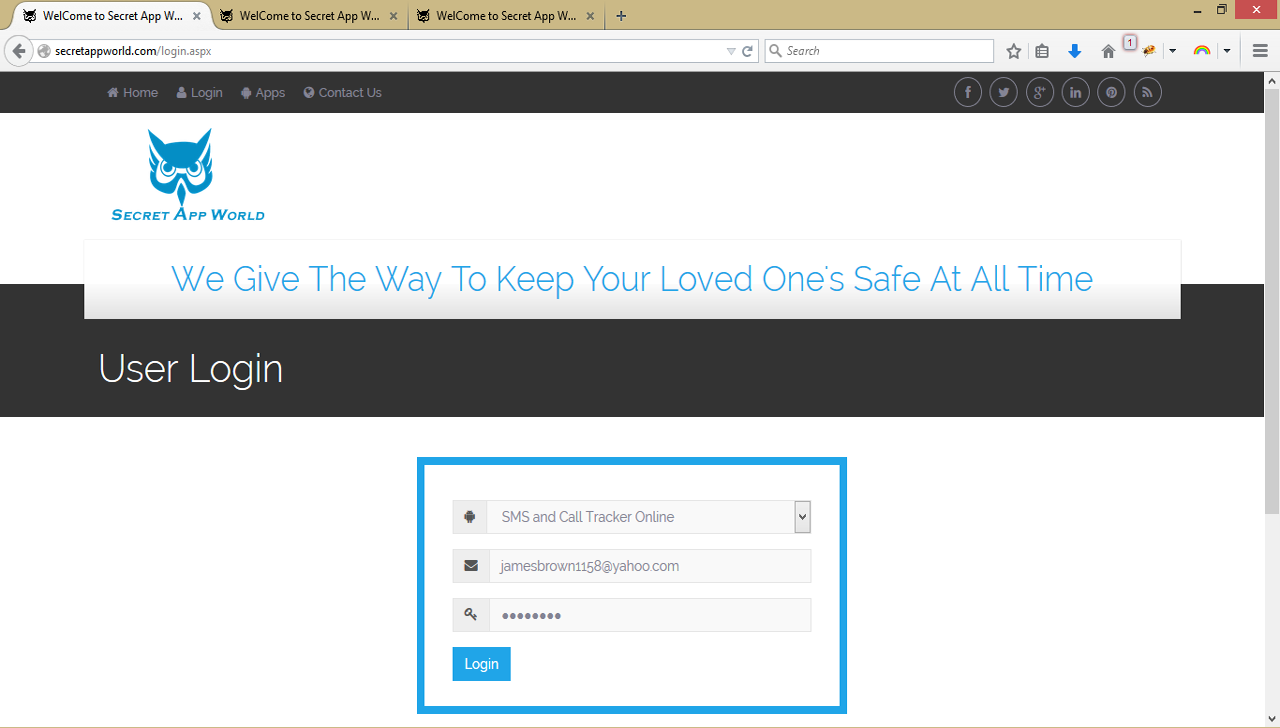
Task: Click the "We Give The Way" slogan text
Action: coord(632,279)
